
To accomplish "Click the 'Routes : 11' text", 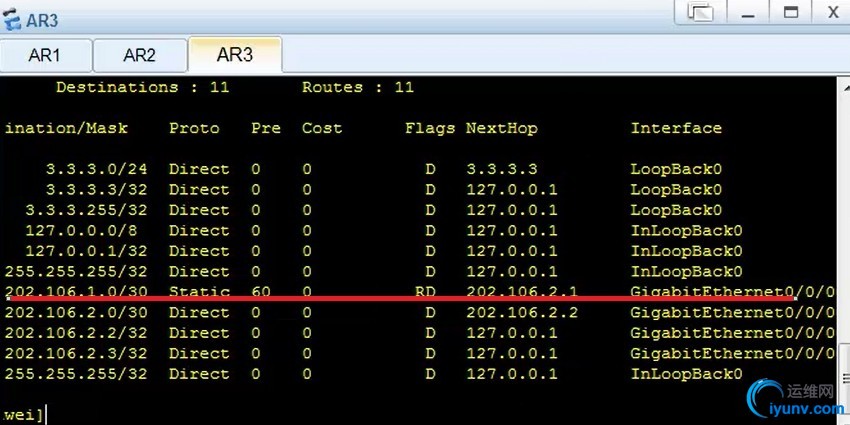I will pyautogui.click(x=358, y=87).
